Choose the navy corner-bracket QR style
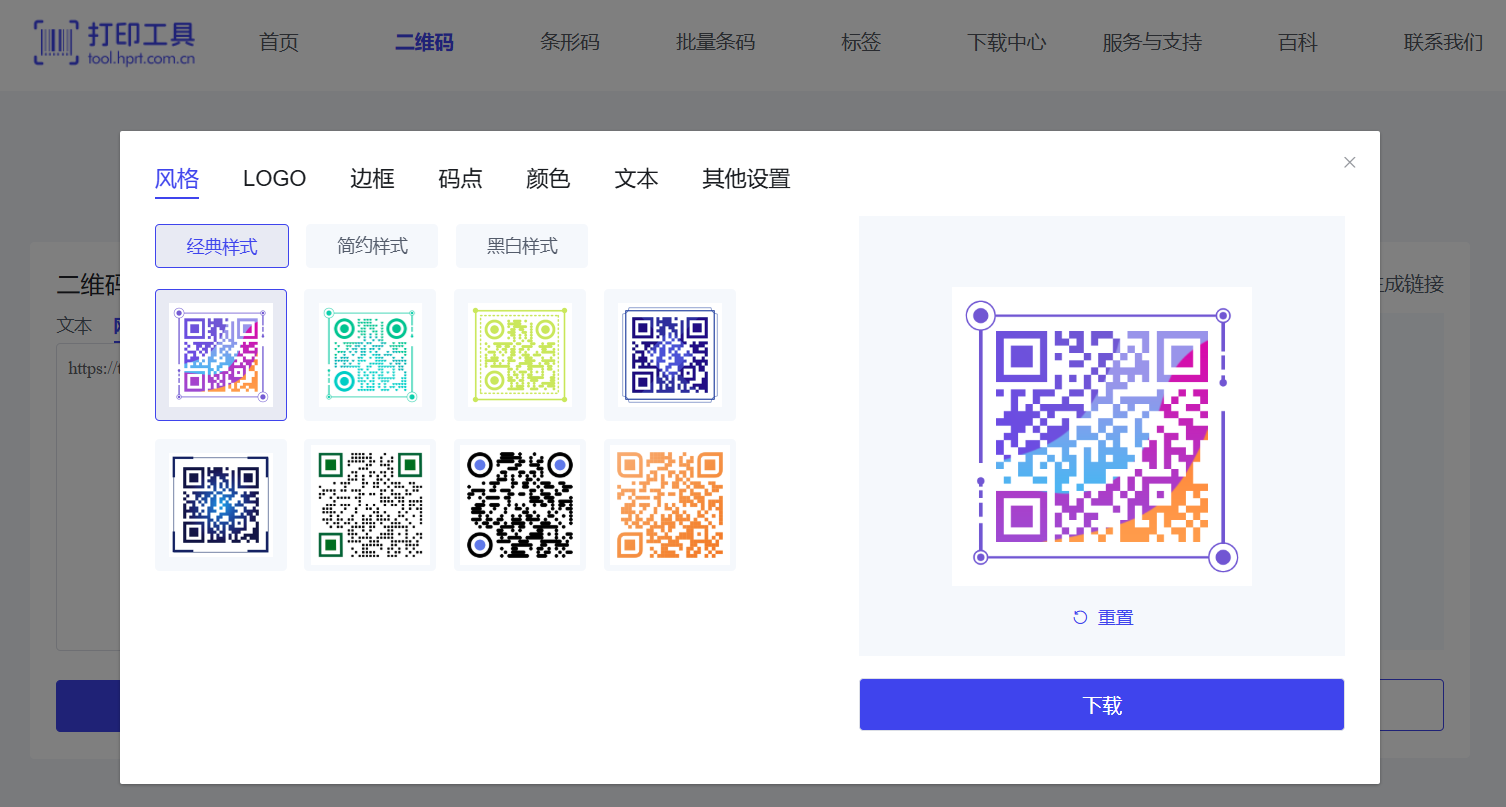Viewport: 1506px width, 807px height. coord(221,505)
